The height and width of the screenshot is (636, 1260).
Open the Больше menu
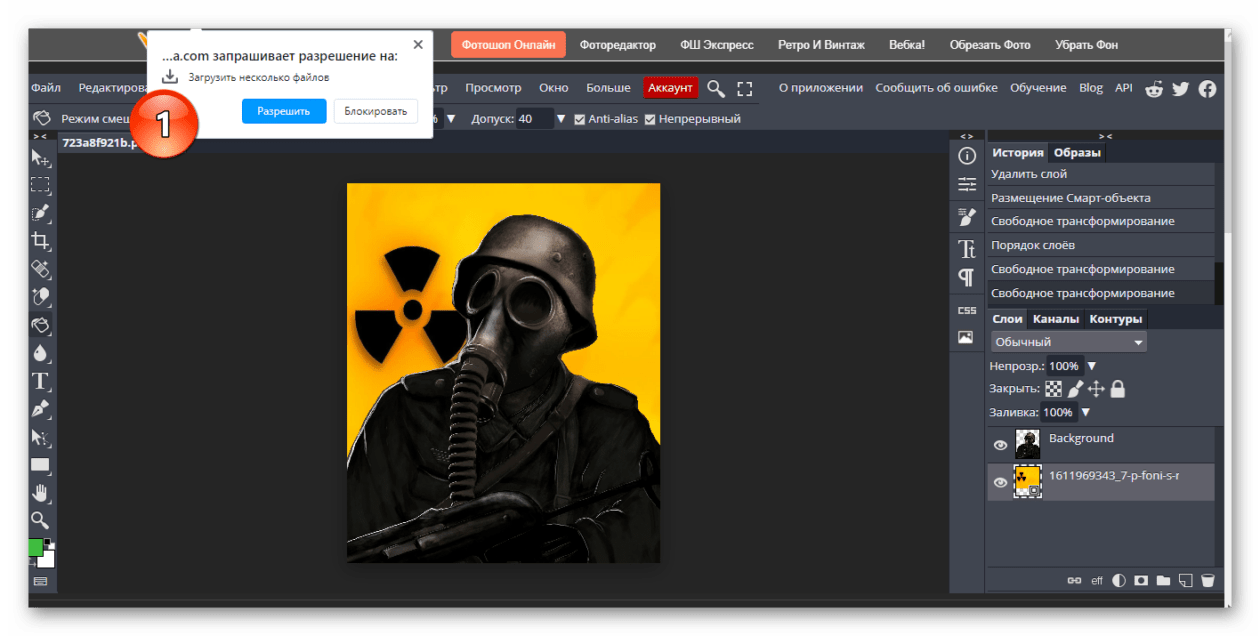[608, 88]
